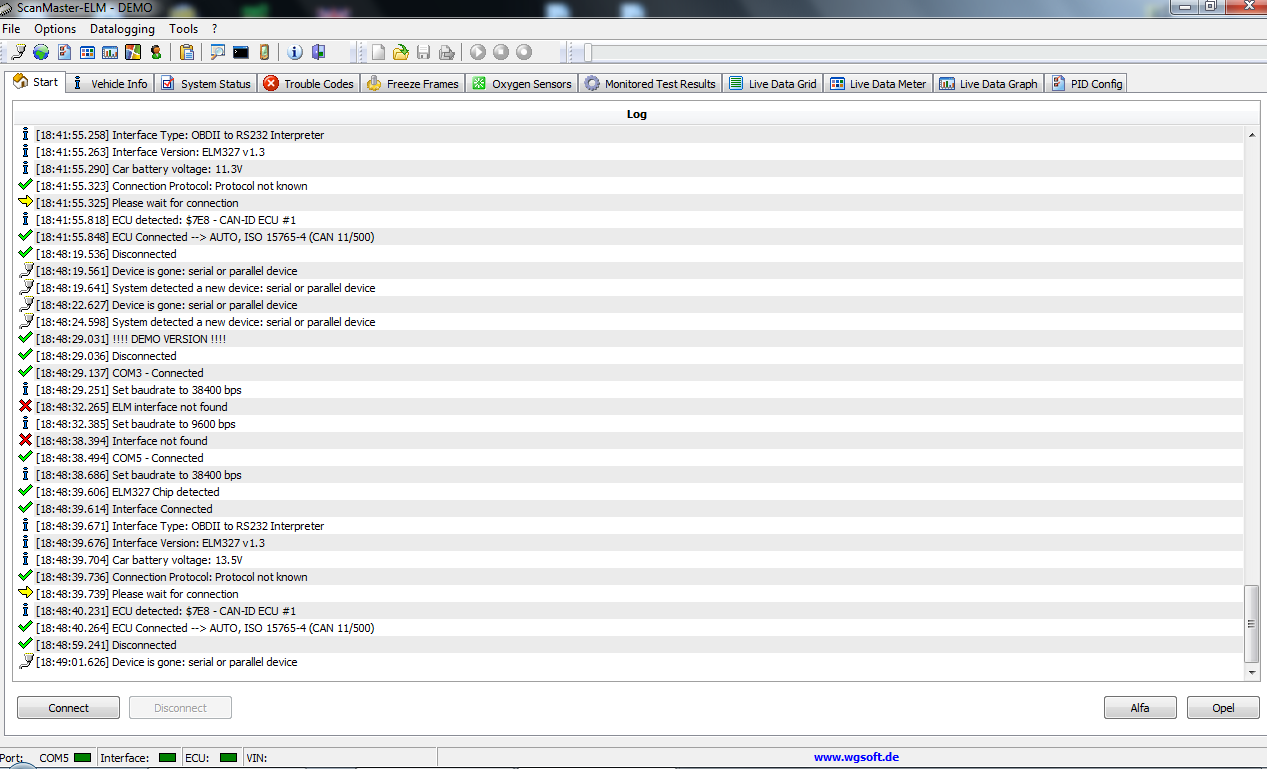The image size is (1267, 769).
Task: Open the www.wgsoft.de link
Action: [x=856, y=757]
